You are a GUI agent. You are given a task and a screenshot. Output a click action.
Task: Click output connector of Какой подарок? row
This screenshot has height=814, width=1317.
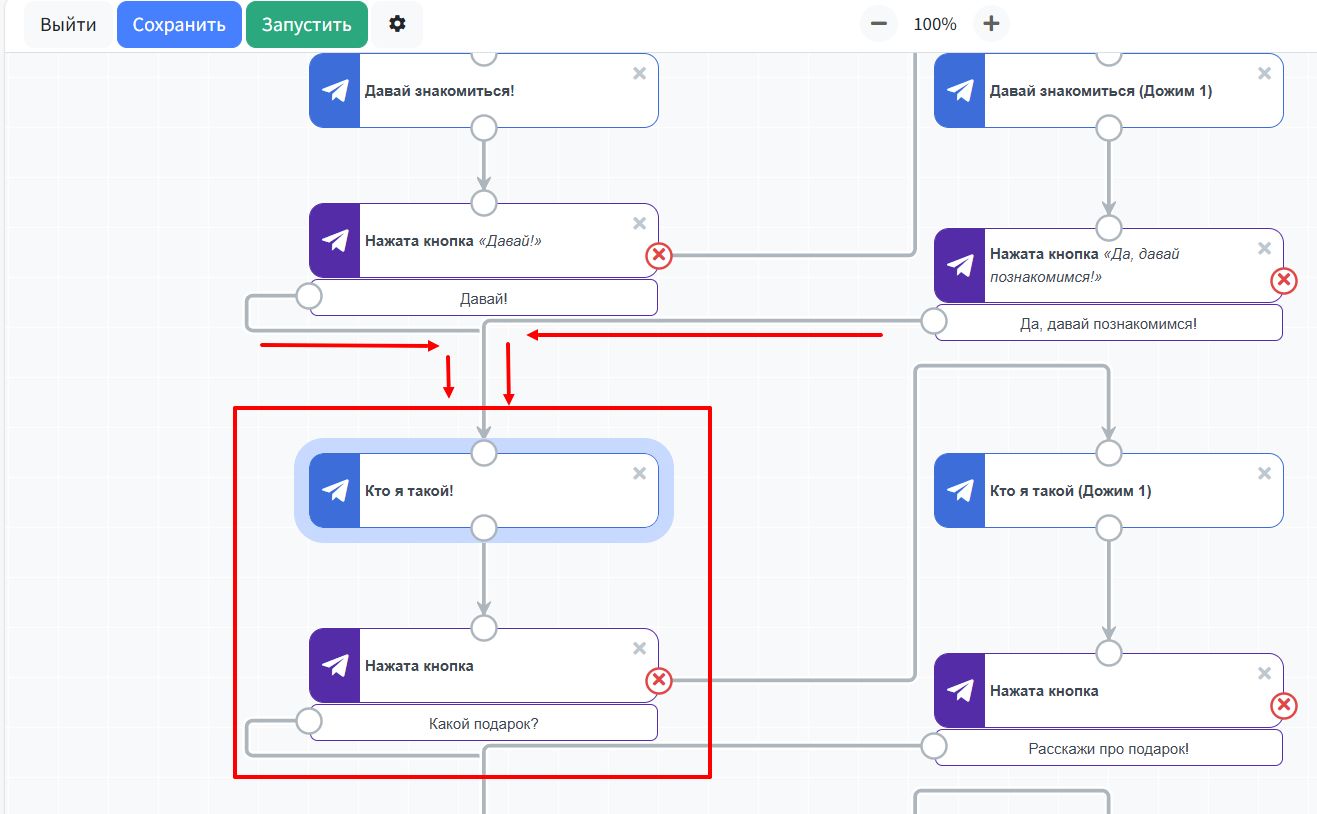[309, 721]
